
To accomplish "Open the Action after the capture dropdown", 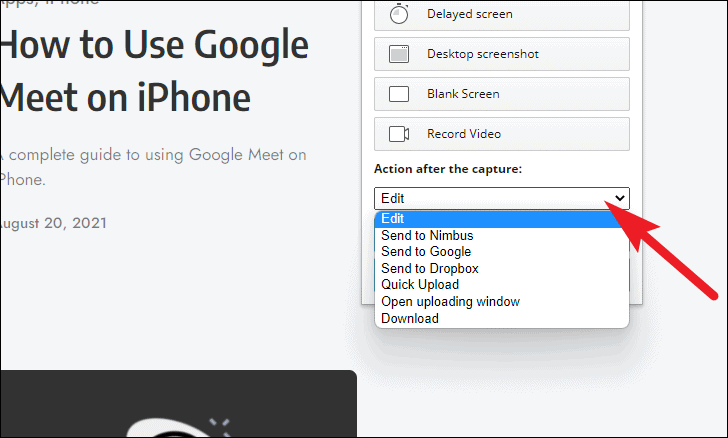I will pyautogui.click(x=502, y=198).
